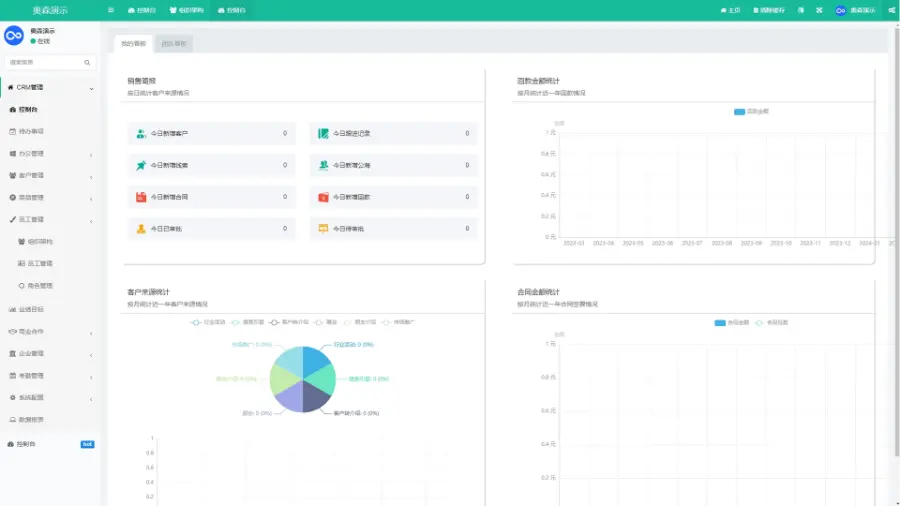Click the dark navy pie chart slice
900x506 pixels.
[316, 397]
